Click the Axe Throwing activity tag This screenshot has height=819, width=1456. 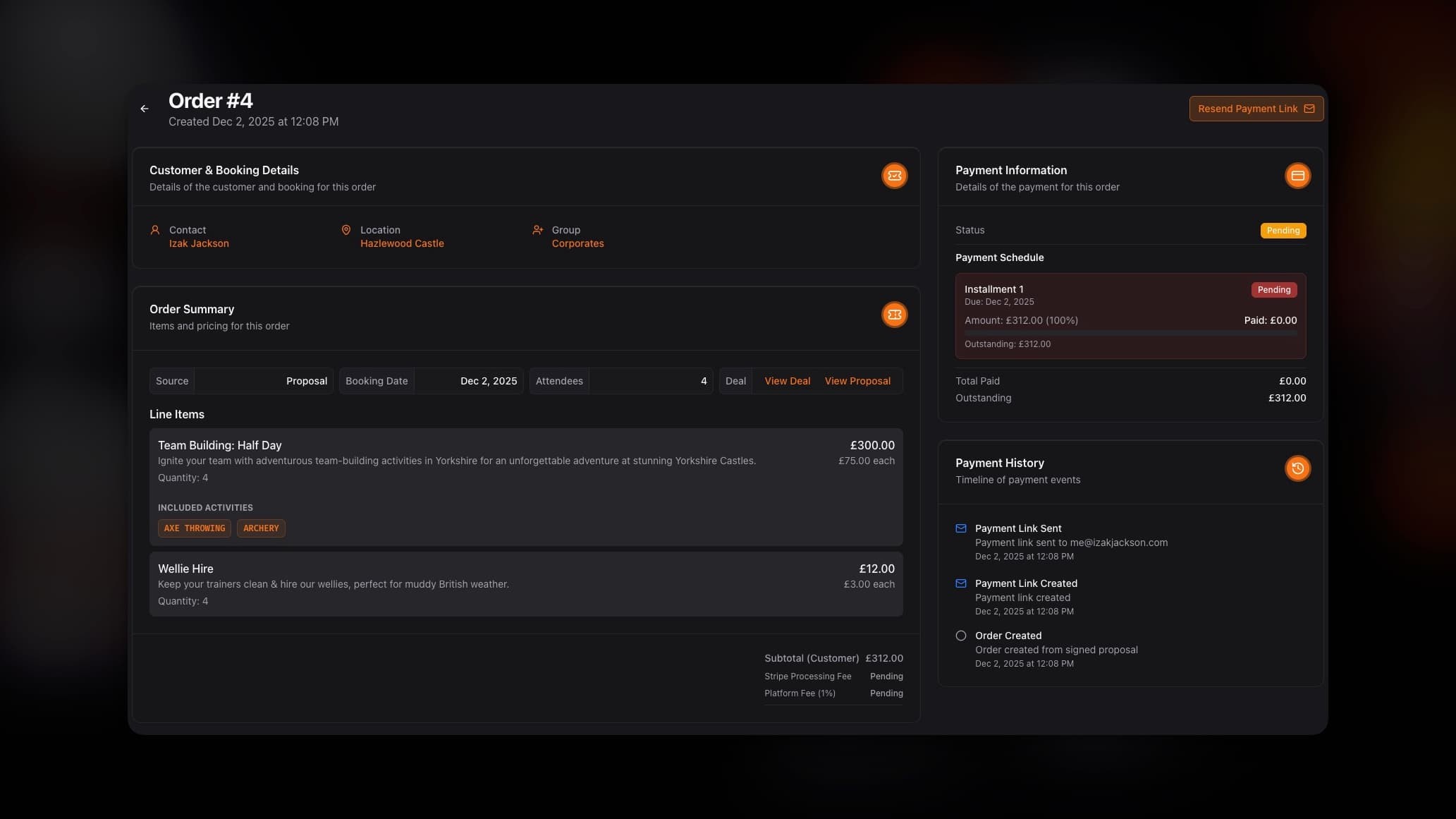pyautogui.click(x=195, y=528)
